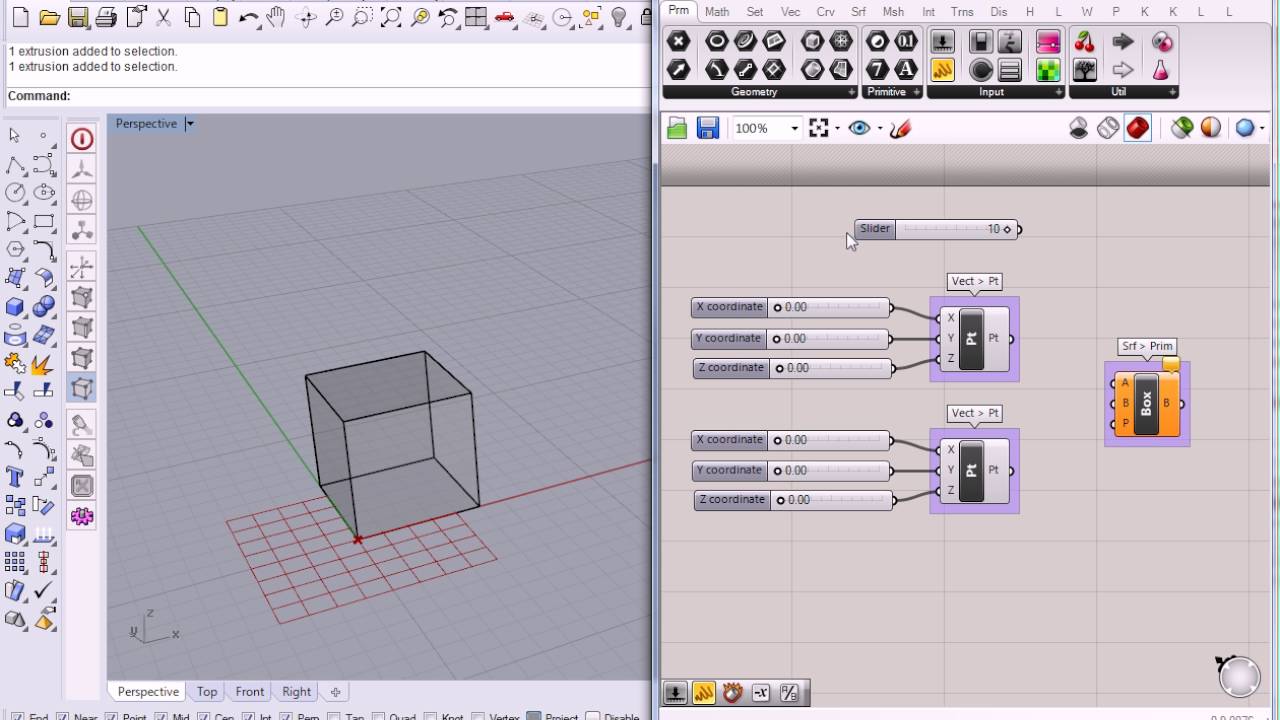Image resolution: width=1280 pixels, height=720 pixels.
Task: Click the Zoom Window tool
Action: [363, 17]
